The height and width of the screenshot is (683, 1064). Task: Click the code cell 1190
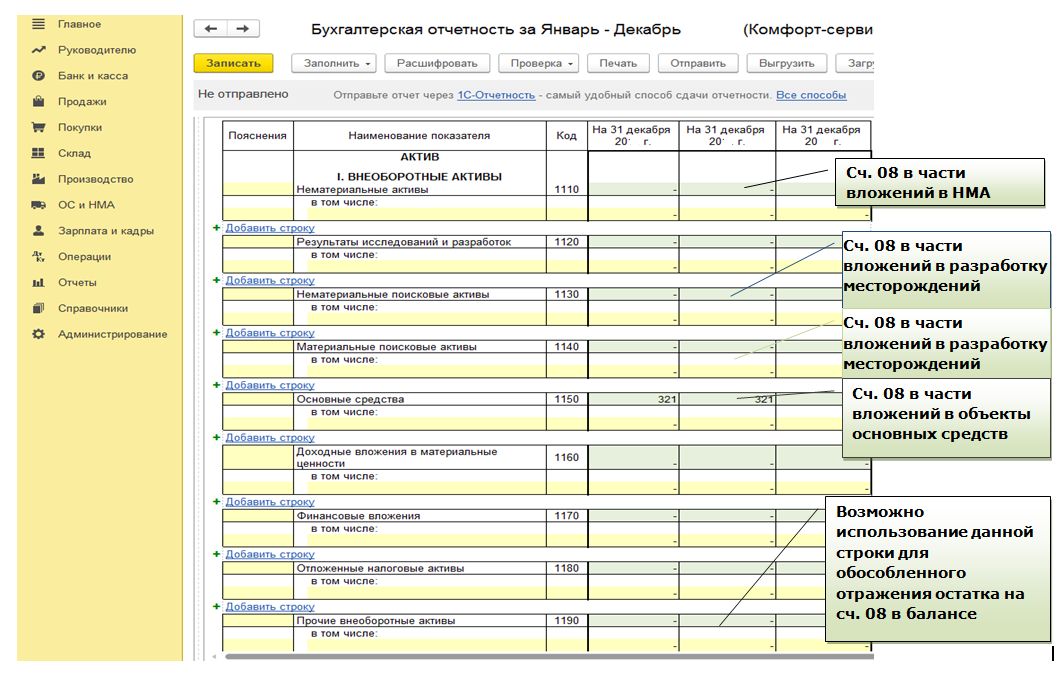(567, 620)
